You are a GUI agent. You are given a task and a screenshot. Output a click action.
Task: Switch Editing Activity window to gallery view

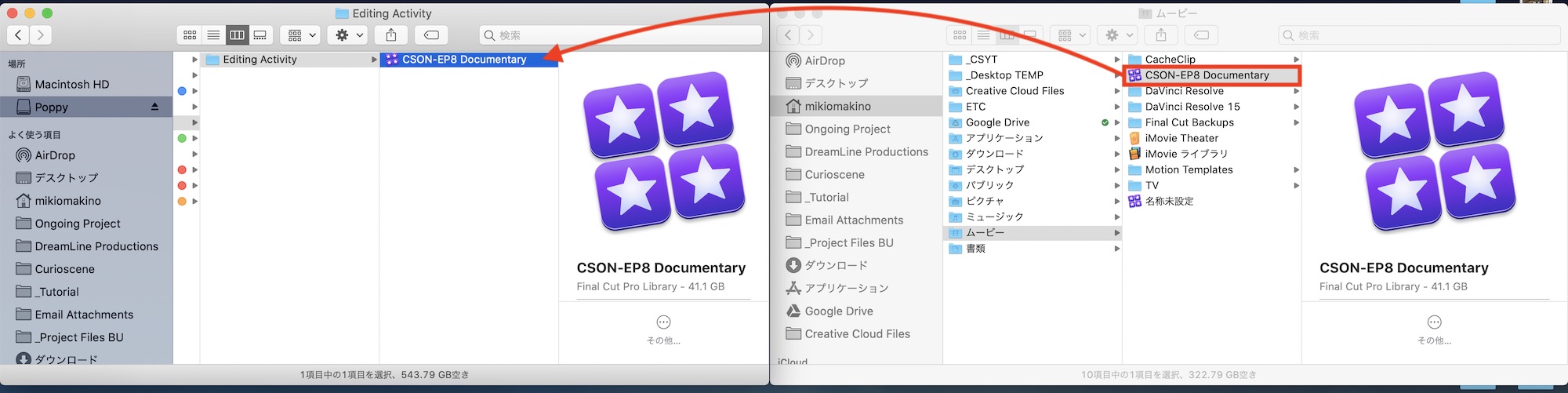tap(260, 35)
